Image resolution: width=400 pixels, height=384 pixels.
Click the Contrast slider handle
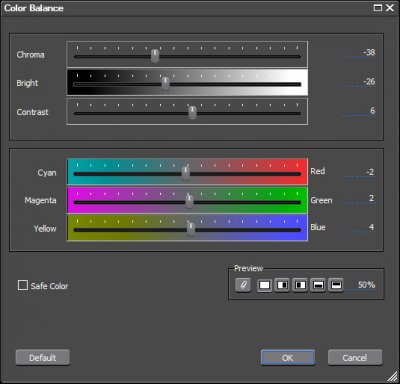pos(192,112)
